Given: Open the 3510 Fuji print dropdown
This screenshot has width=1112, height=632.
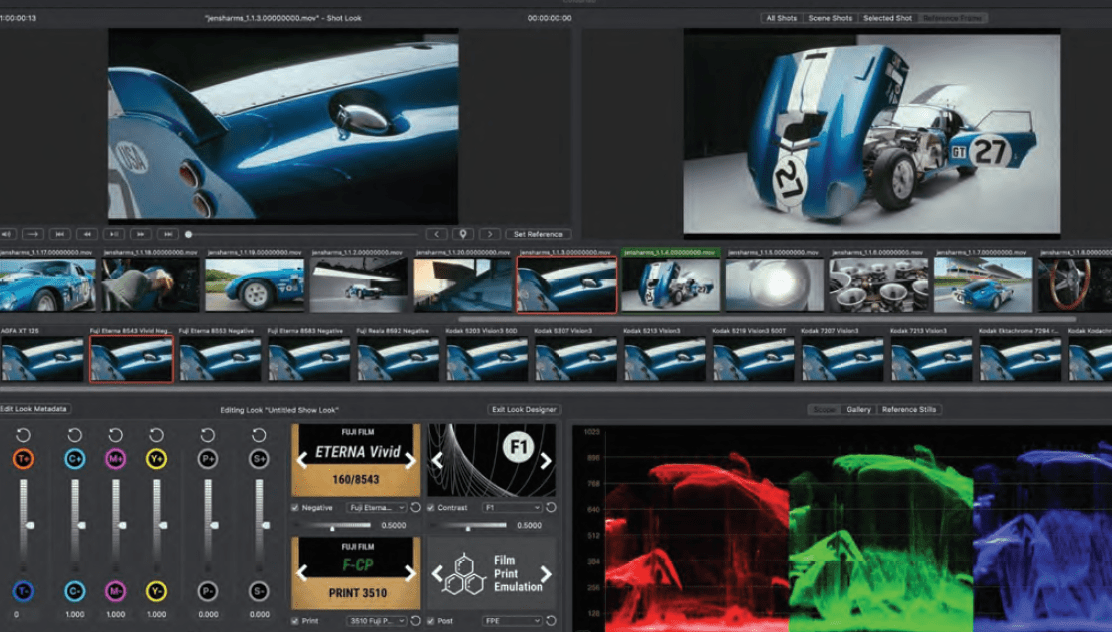Looking at the screenshot, I should tap(377, 621).
